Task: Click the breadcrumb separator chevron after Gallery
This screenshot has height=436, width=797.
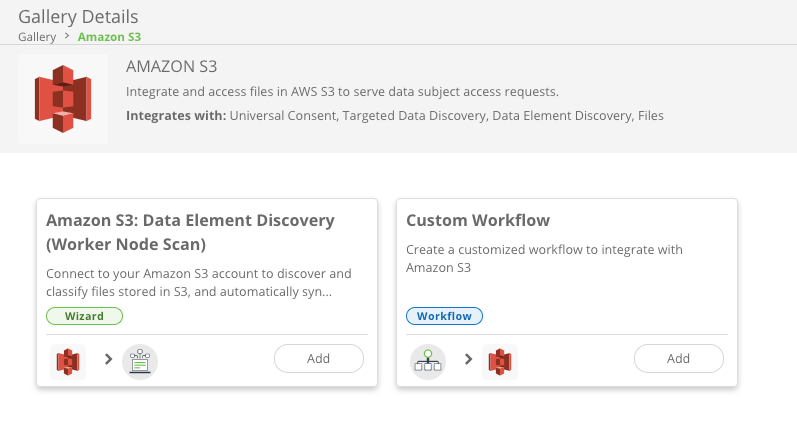Action: tap(67, 36)
